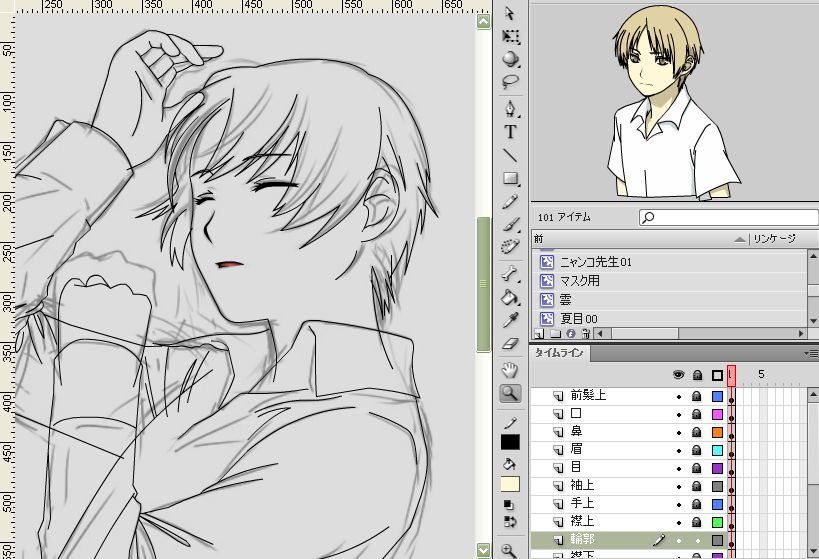Viewport: 819px width, 559px height.
Task: Select the Text tool
Action: (x=510, y=132)
